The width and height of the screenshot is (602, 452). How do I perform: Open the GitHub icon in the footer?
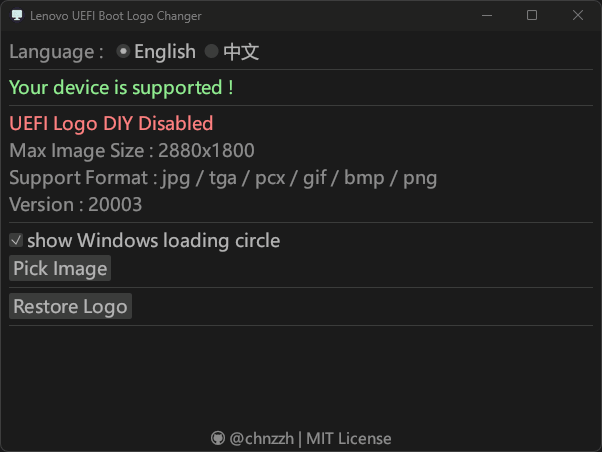[218, 438]
